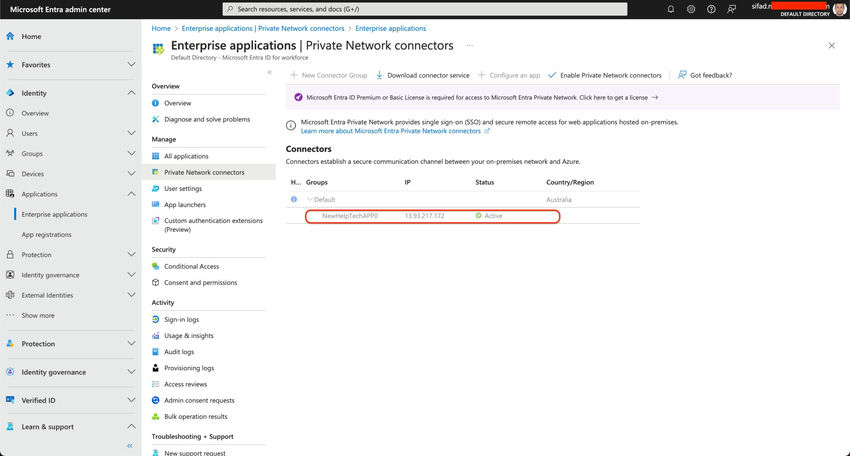Click the Usage & insights icon

[156, 335]
